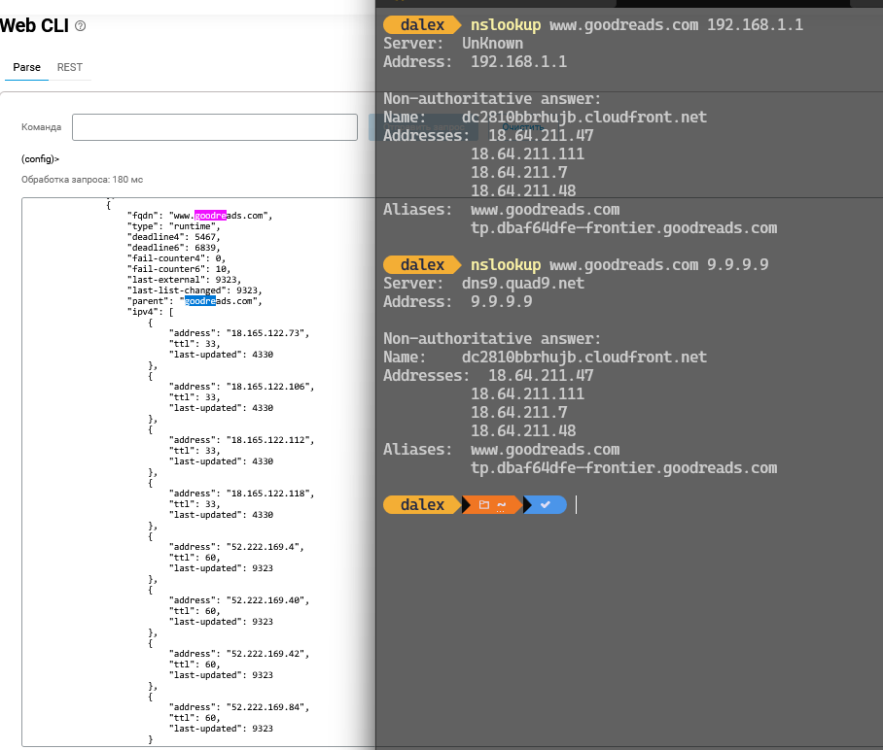Viewport: 883px width, 750px height.
Task: Select the "Обработка запроса: 180 мс" status text
Action: point(82,180)
